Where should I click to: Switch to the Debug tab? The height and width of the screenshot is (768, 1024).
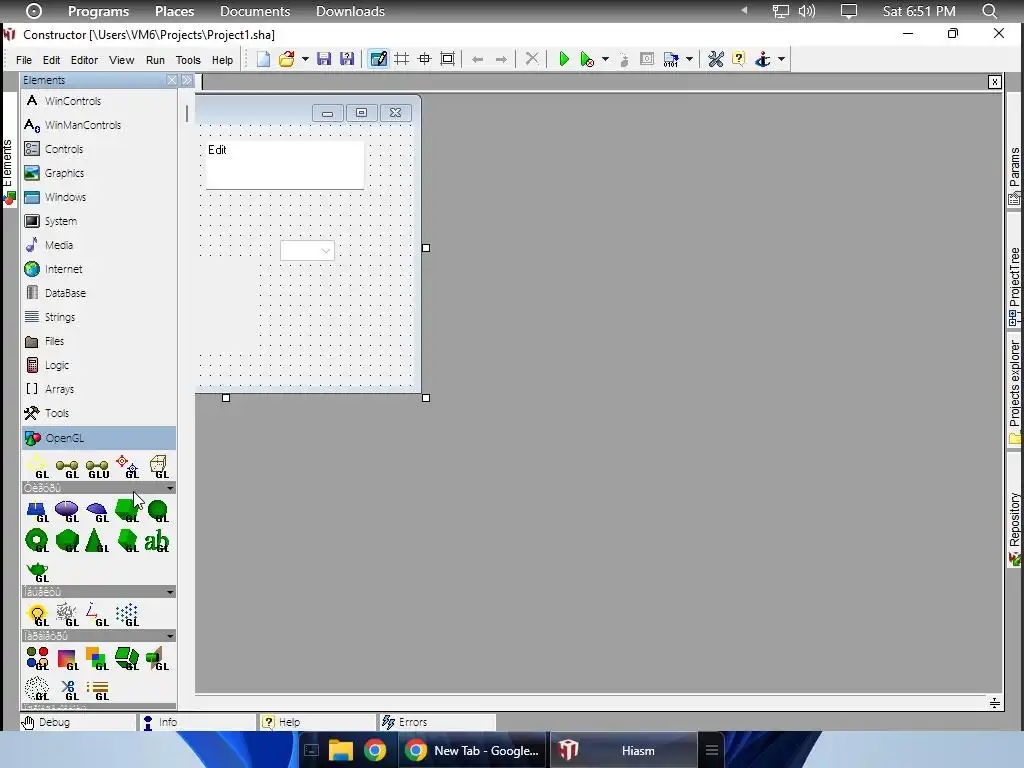click(x=78, y=722)
